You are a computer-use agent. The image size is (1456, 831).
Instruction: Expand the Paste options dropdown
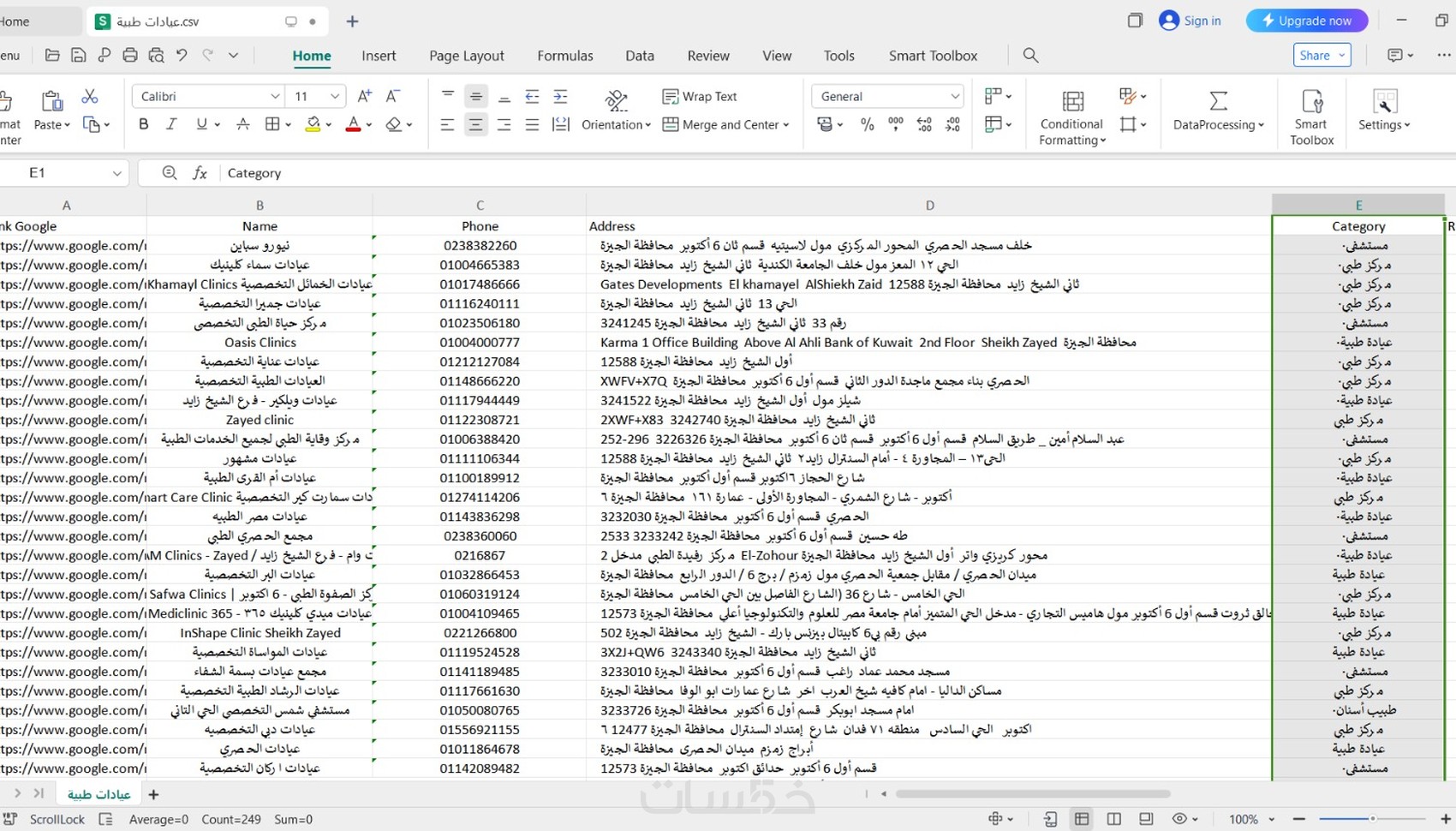point(67,125)
